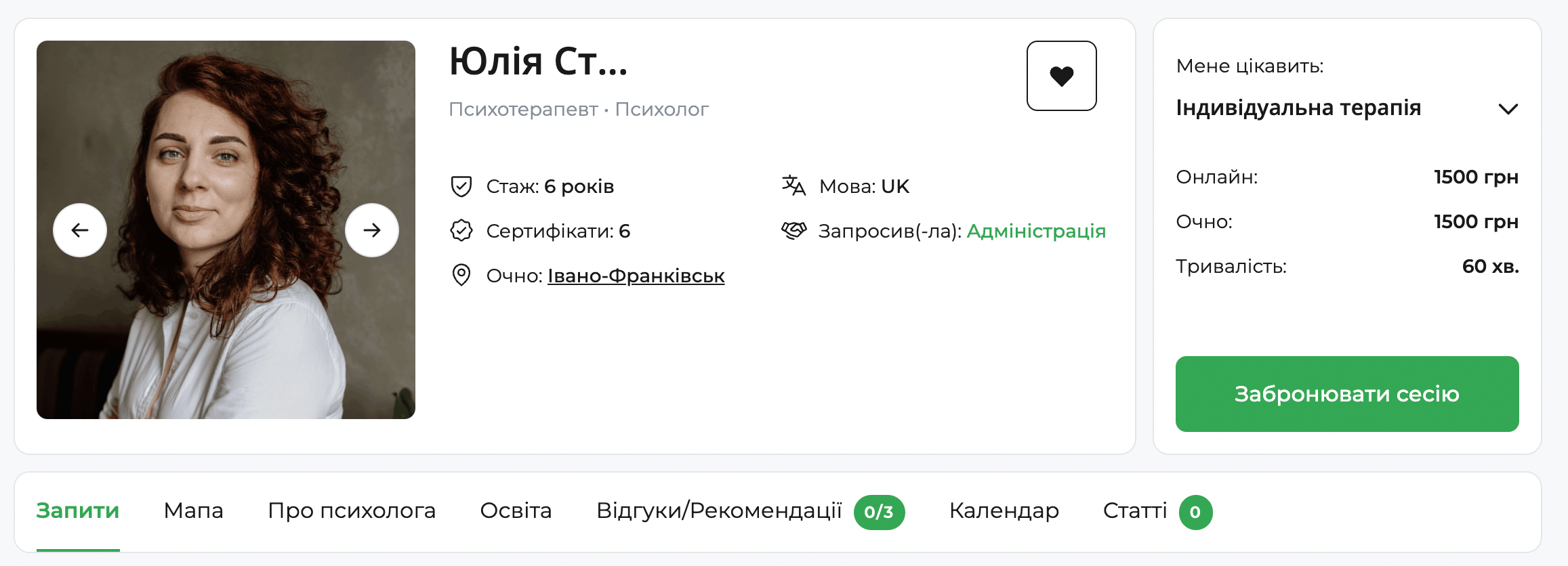The width and height of the screenshot is (1568, 566).
Task: Expand the Індивідуальна терапія dropdown
Action: [1509, 108]
